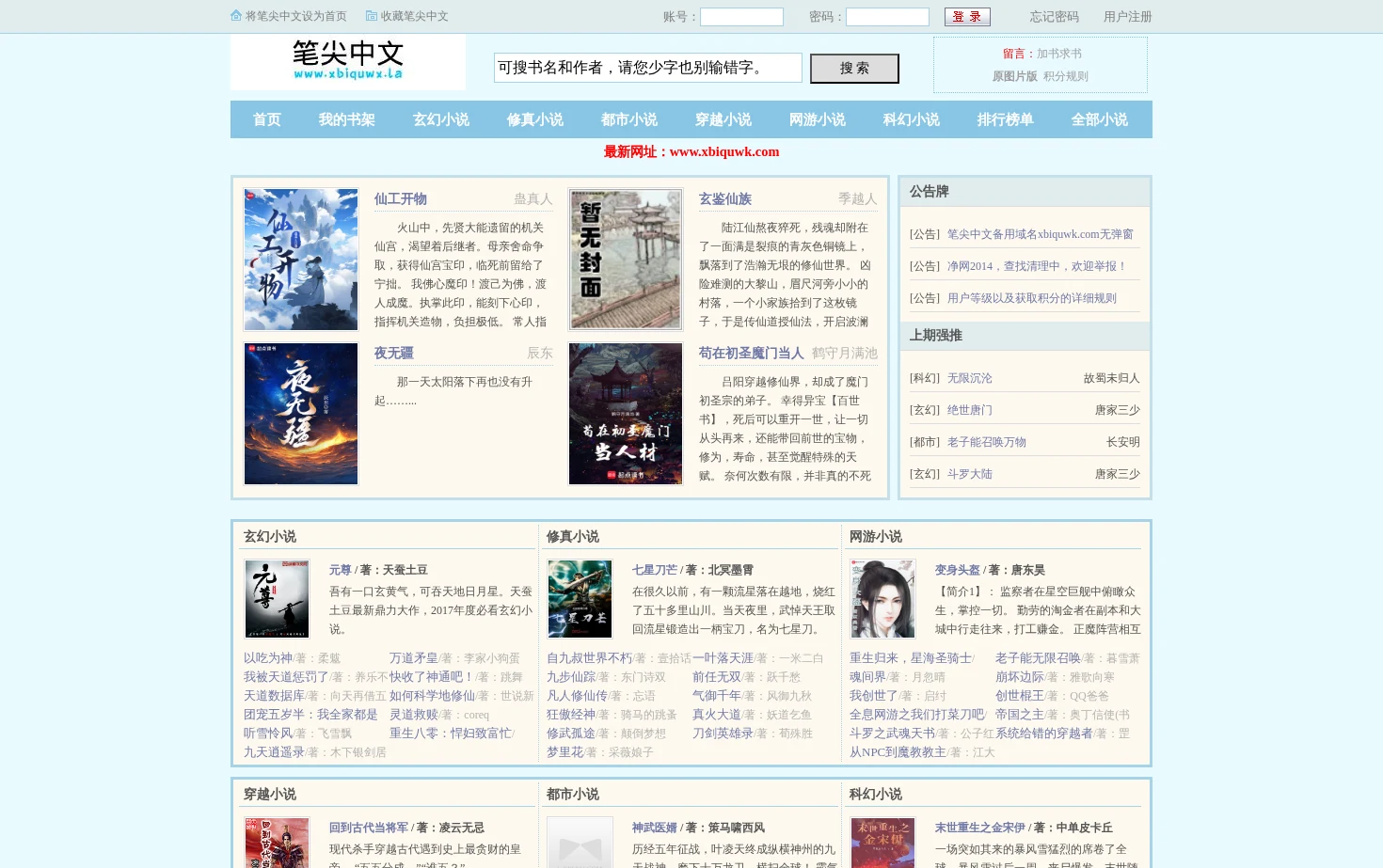Open the book 帝国之主
The width and height of the screenshot is (1383, 868).
(1020, 715)
